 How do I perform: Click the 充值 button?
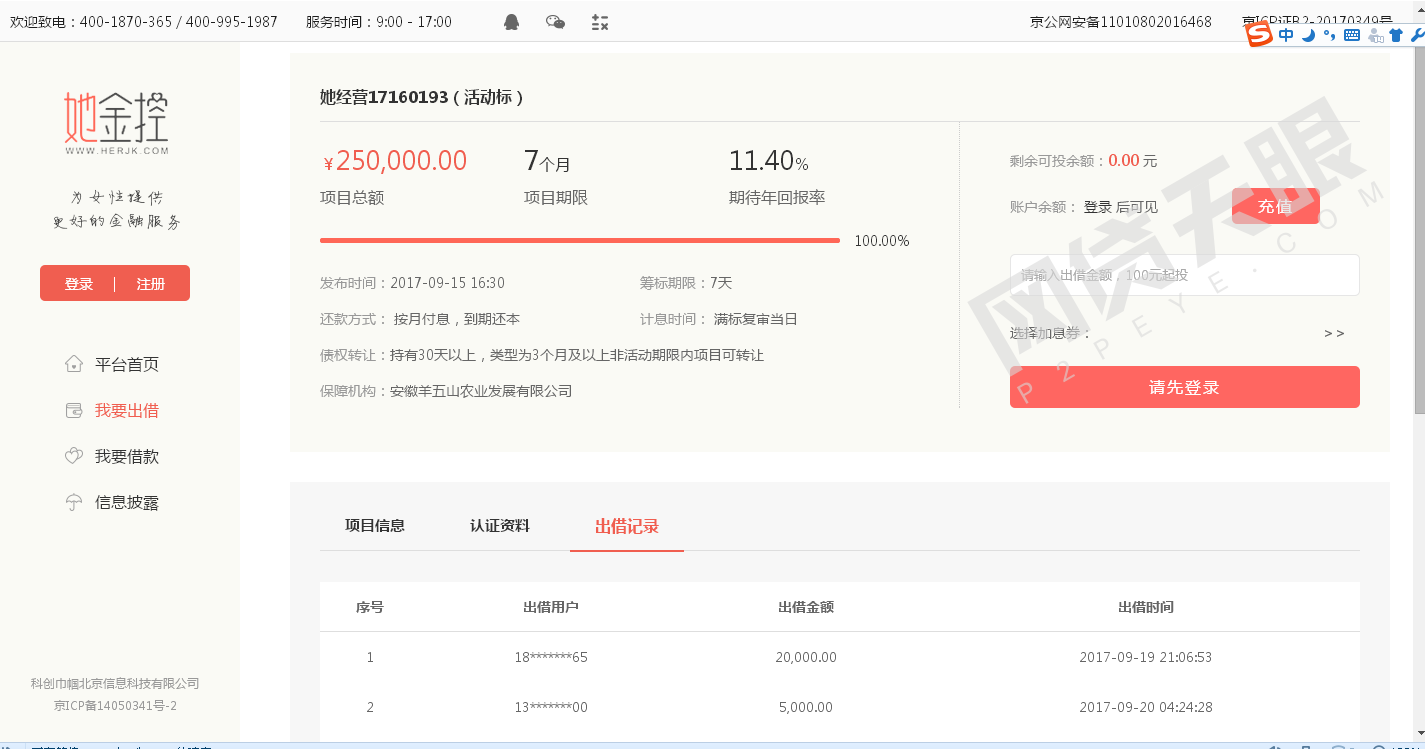(1275, 206)
